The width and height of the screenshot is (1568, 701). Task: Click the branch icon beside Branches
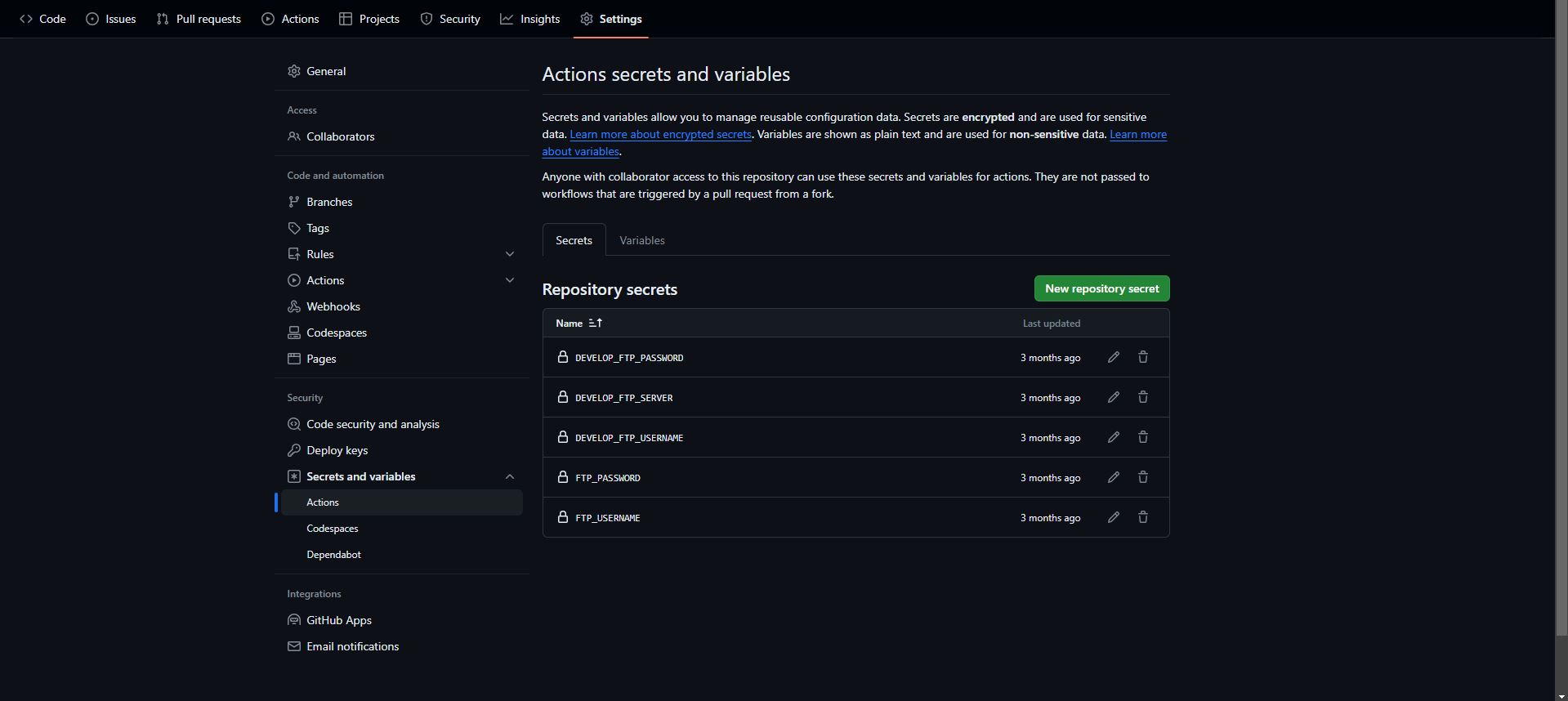point(294,202)
